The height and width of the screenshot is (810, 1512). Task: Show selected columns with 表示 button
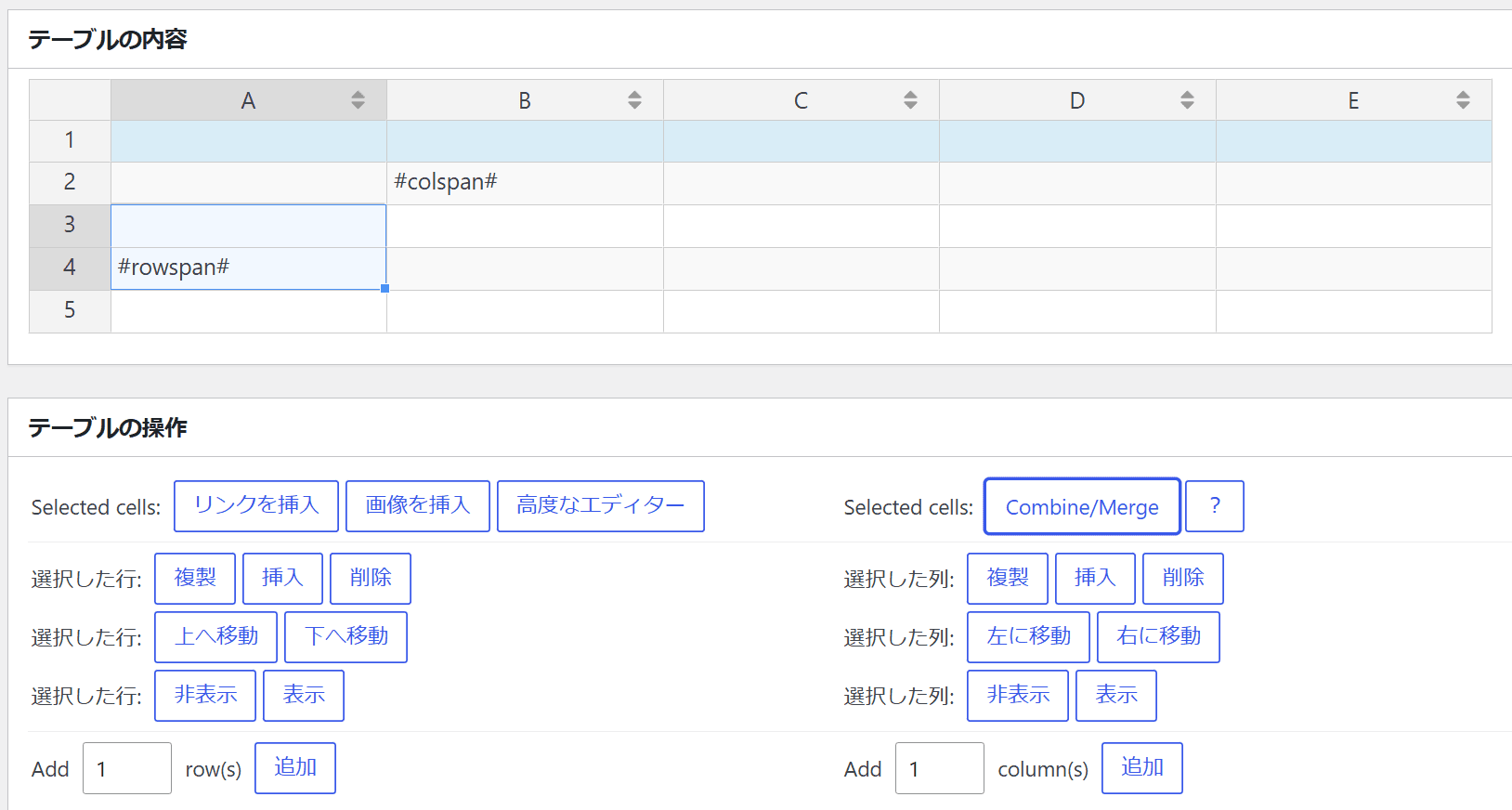tap(1115, 696)
